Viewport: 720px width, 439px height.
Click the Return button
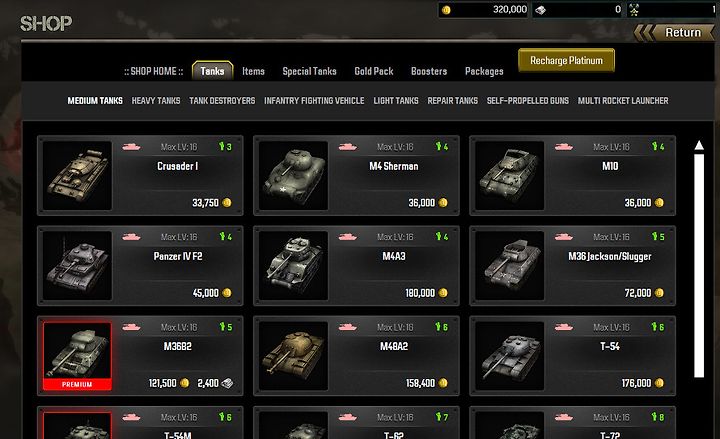(674, 33)
